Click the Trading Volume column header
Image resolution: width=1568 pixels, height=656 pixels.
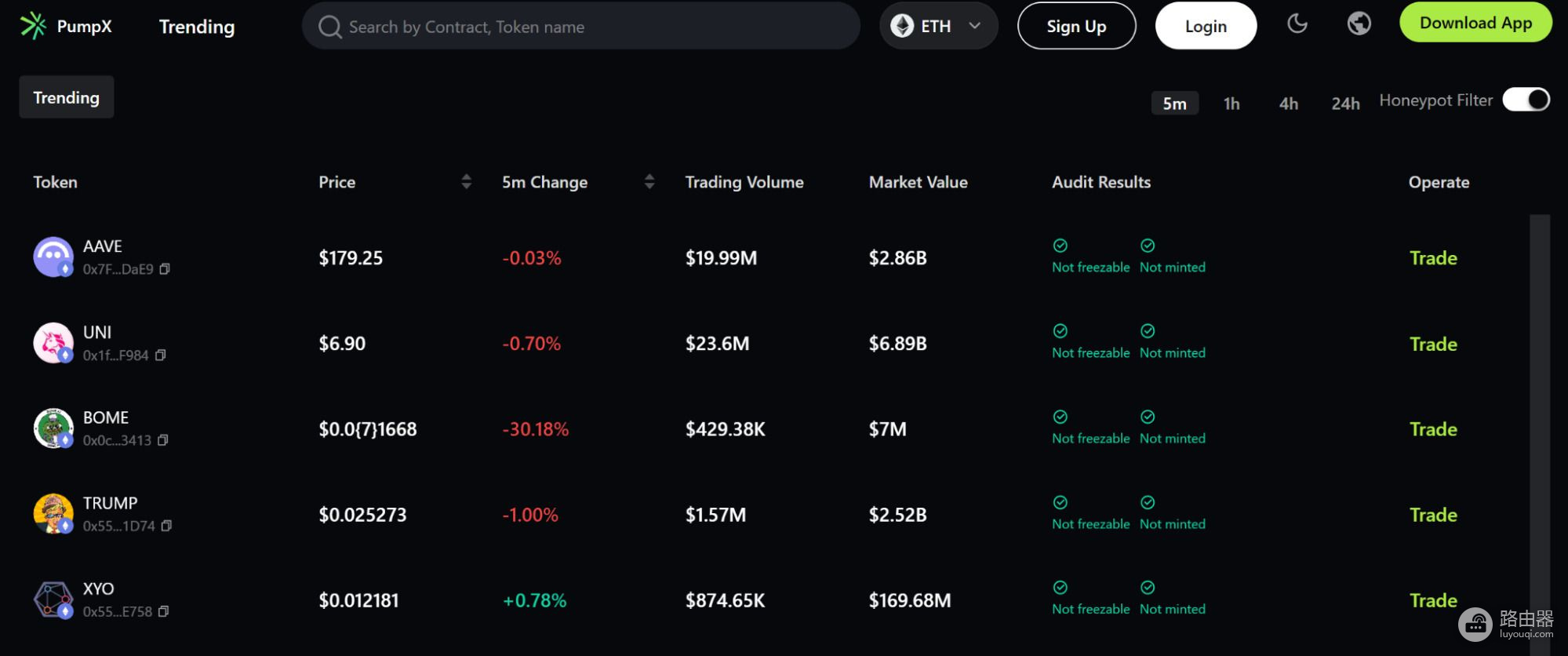[744, 182]
